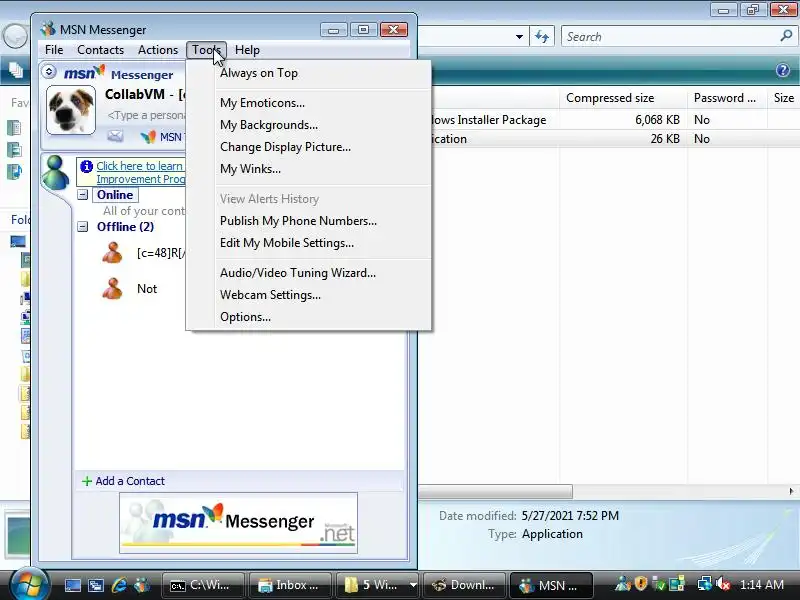Select the 6,068 KB Installer Package row
The height and width of the screenshot is (600, 800).
[610, 120]
